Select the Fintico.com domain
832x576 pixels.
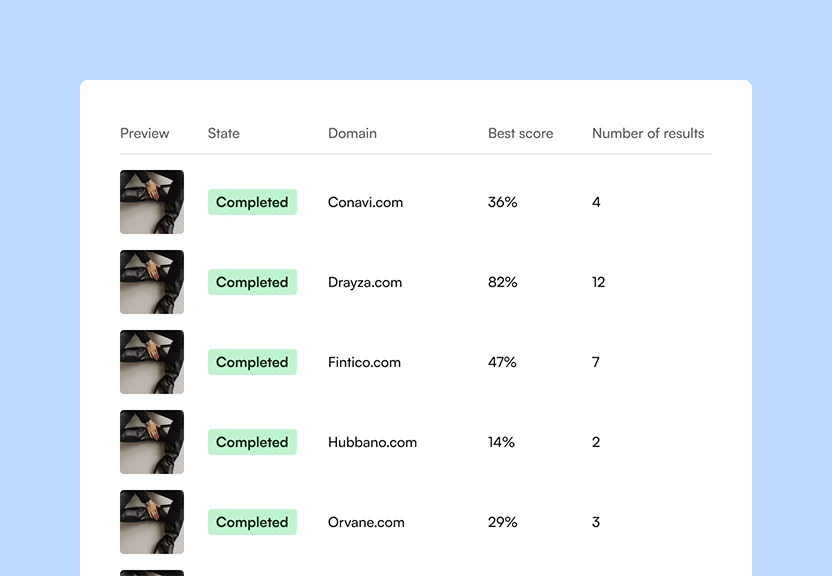364,362
